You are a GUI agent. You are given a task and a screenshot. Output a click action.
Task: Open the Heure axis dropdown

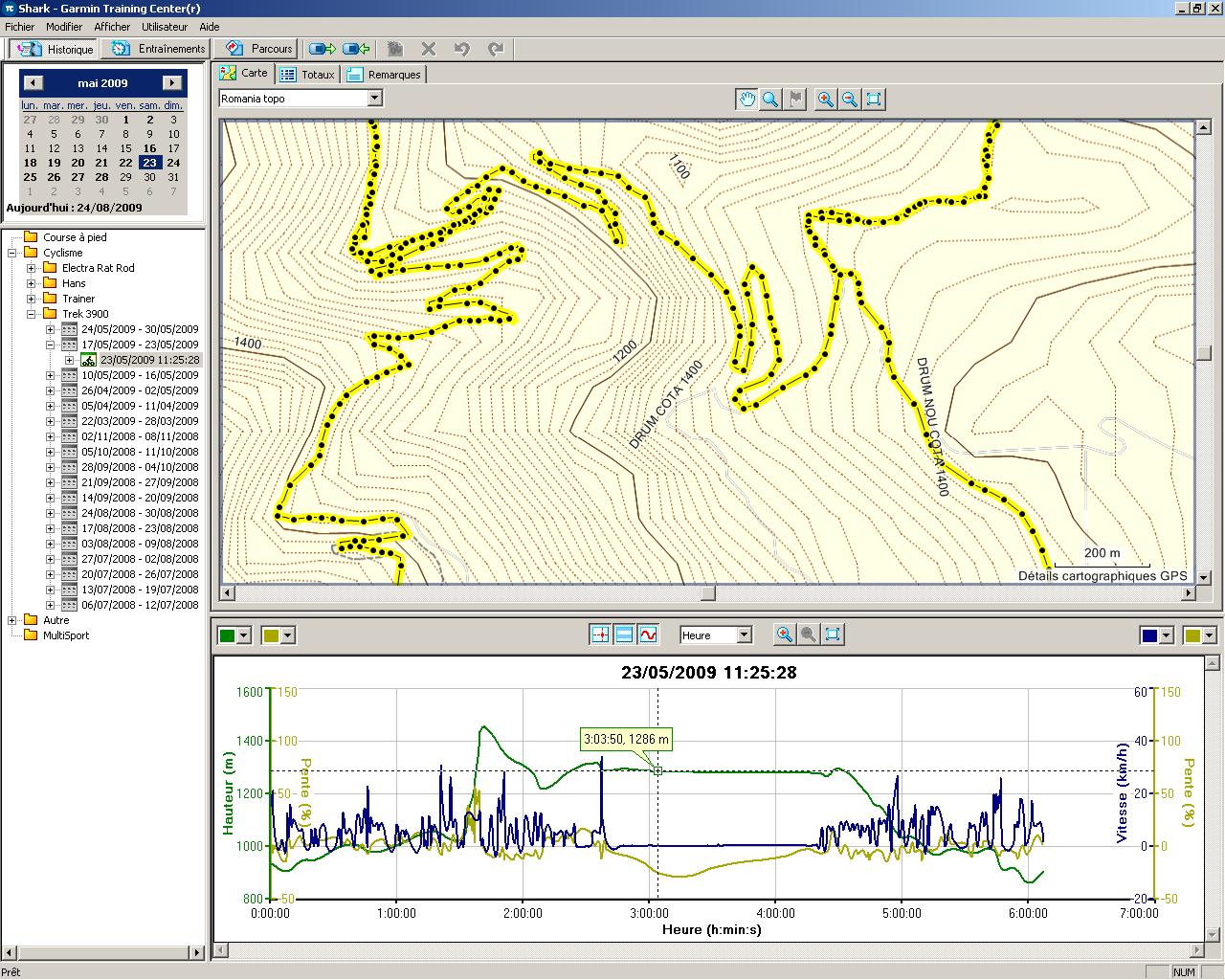click(x=745, y=635)
